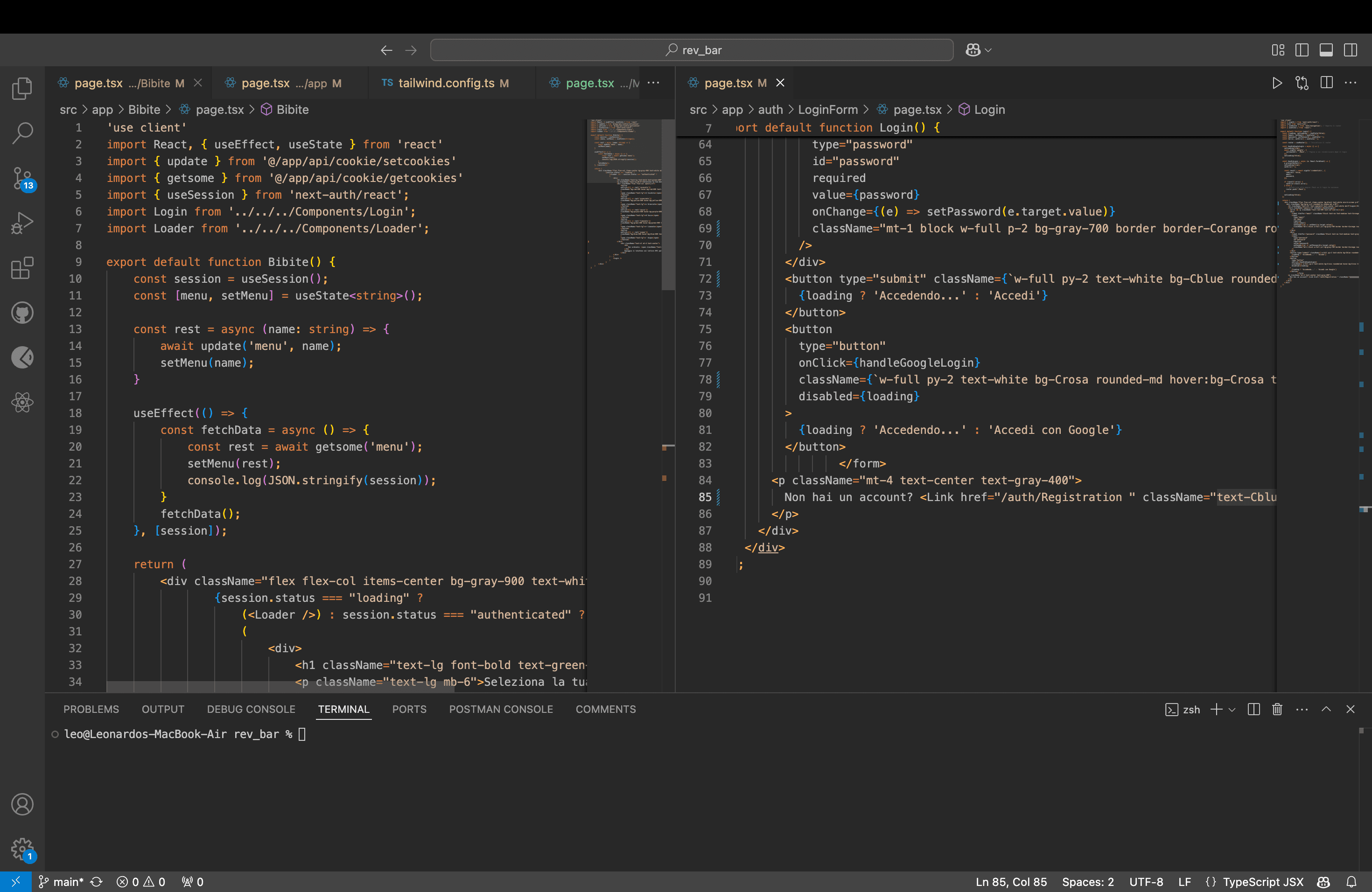The width and height of the screenshot is (1372, 892).
Task: Open the new terminal launch profile dropdown
Action: 1232,709
